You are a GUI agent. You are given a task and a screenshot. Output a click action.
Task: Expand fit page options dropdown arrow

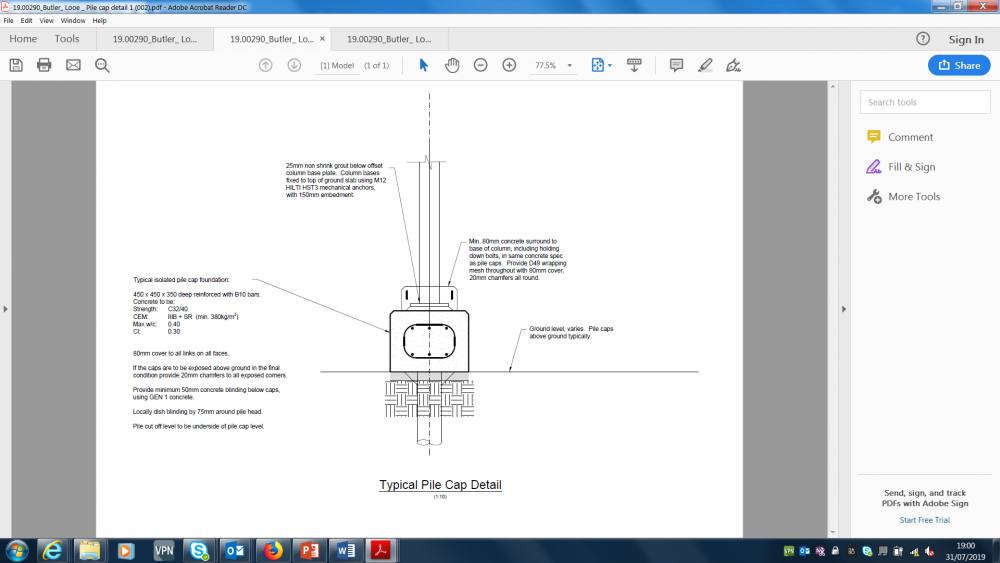(610, 66)
